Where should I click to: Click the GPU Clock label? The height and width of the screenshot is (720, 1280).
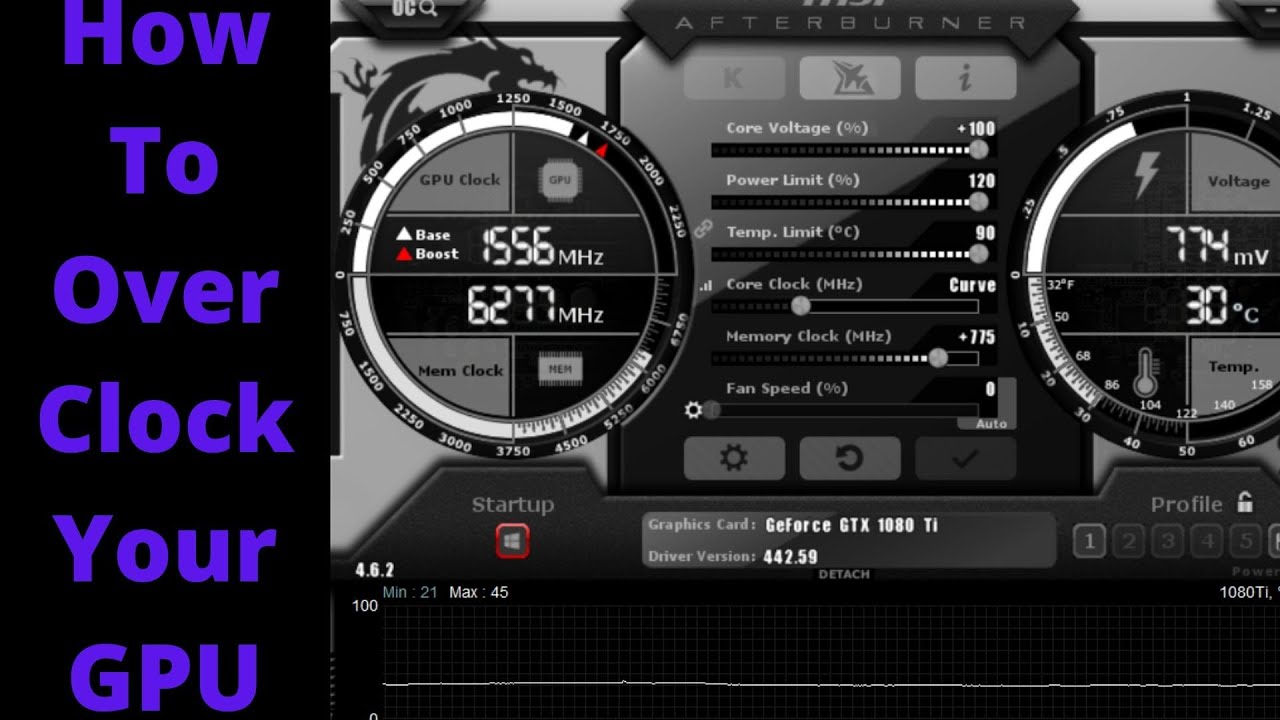point(460,180)
